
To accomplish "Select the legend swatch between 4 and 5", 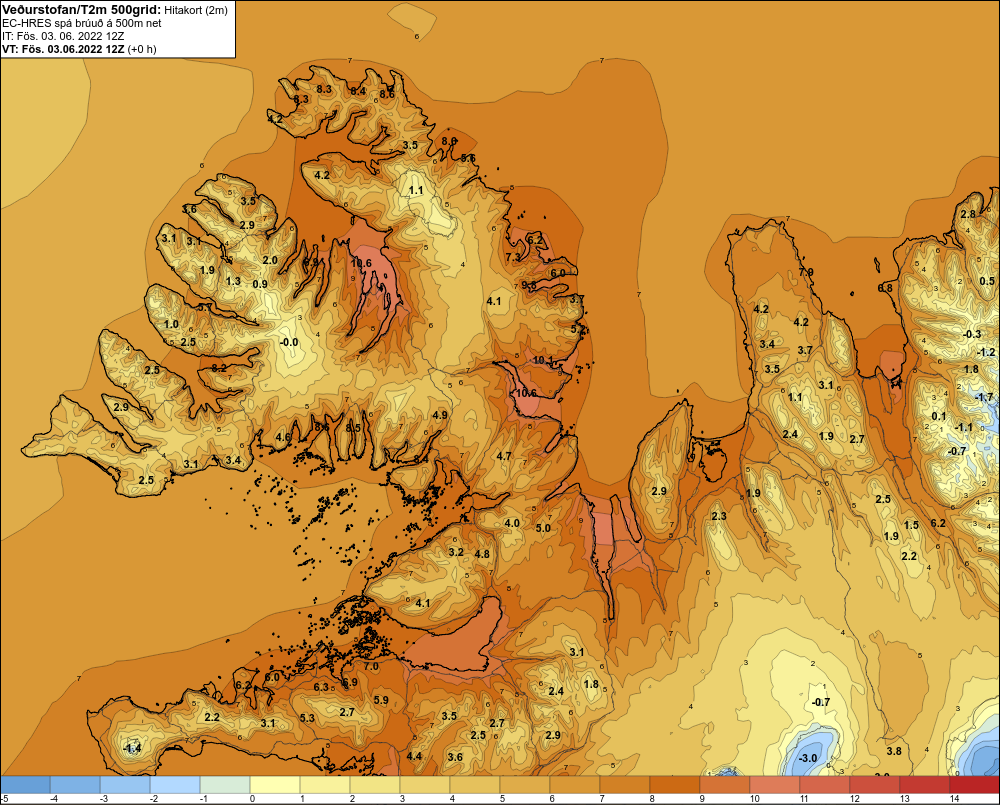I will (x=474, y=785).
